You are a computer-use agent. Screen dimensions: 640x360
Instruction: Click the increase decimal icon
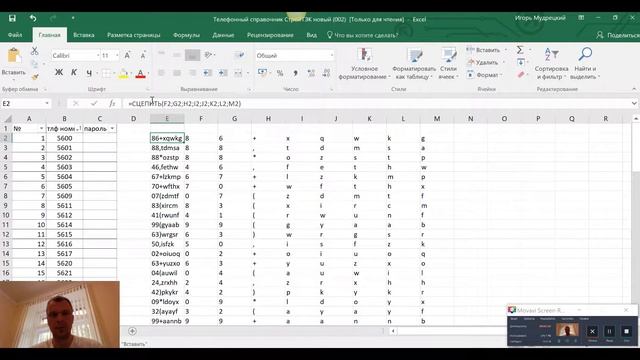tap(311, 73)
